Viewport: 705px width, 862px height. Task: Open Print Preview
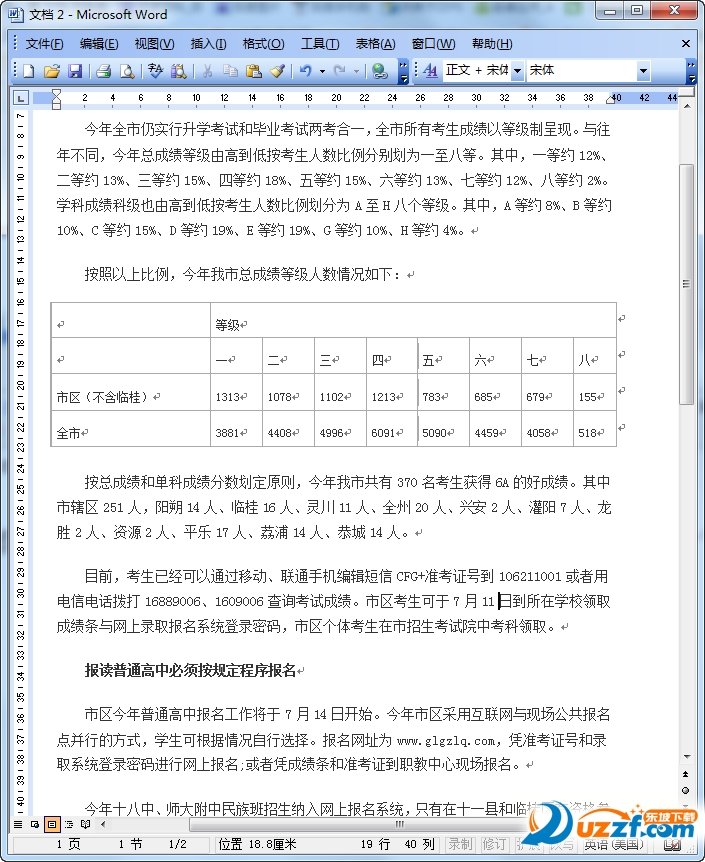[x=127, y=70]
